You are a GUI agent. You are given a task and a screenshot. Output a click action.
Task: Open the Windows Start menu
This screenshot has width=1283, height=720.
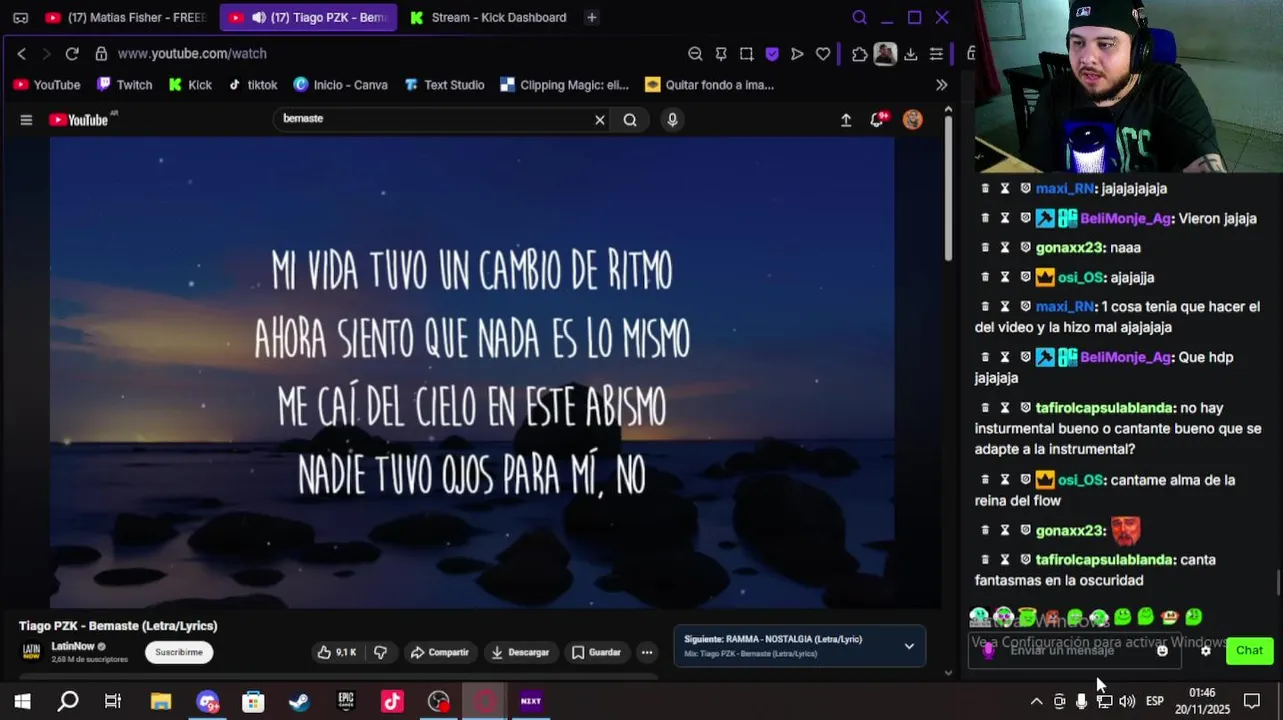click(x=22, y=701)
